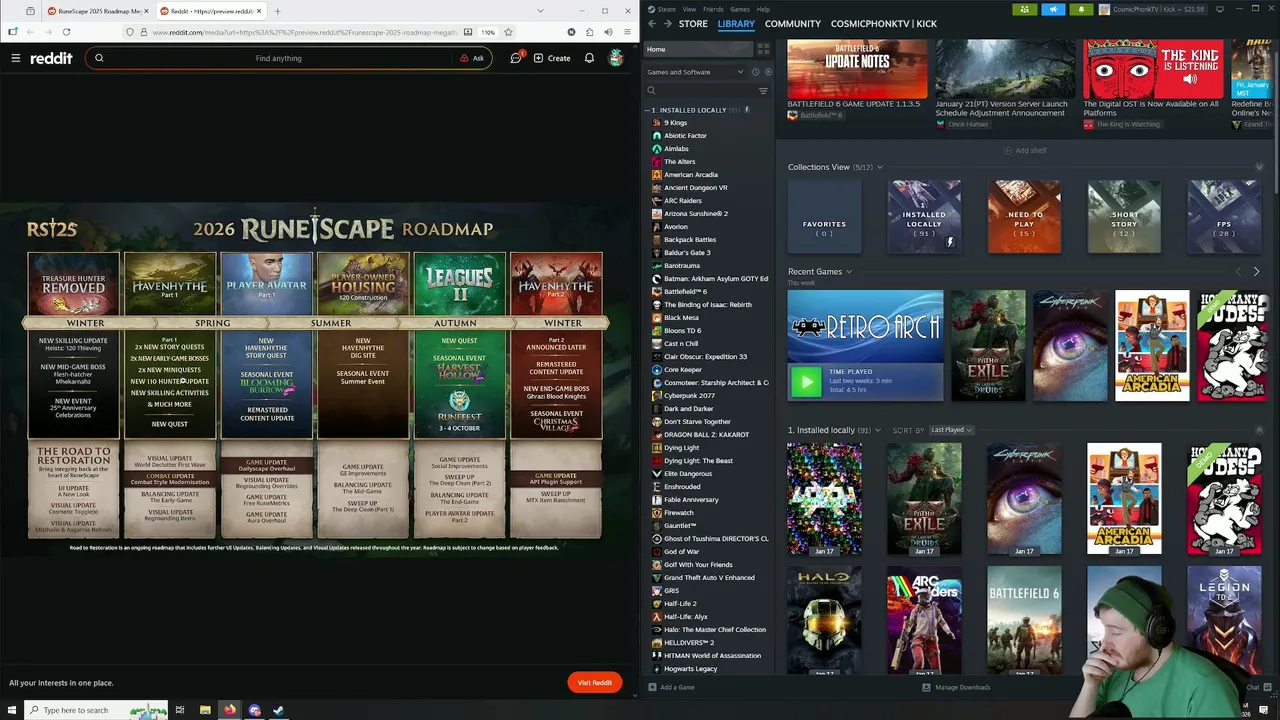Click the Reddit logo
This screenshot has width=1280, height=720.
[51, 58]
